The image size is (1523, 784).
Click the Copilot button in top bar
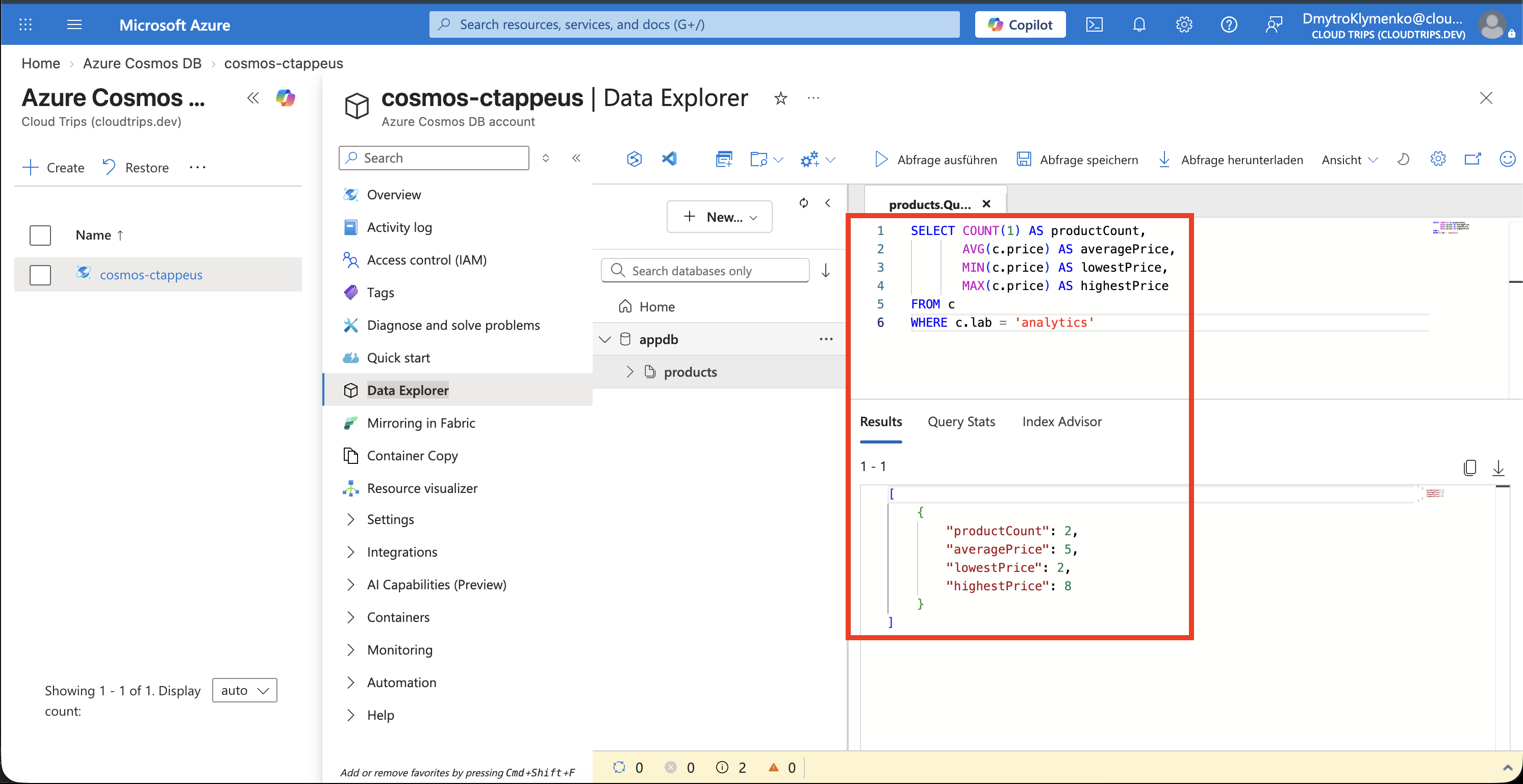tap(1021, 24)
